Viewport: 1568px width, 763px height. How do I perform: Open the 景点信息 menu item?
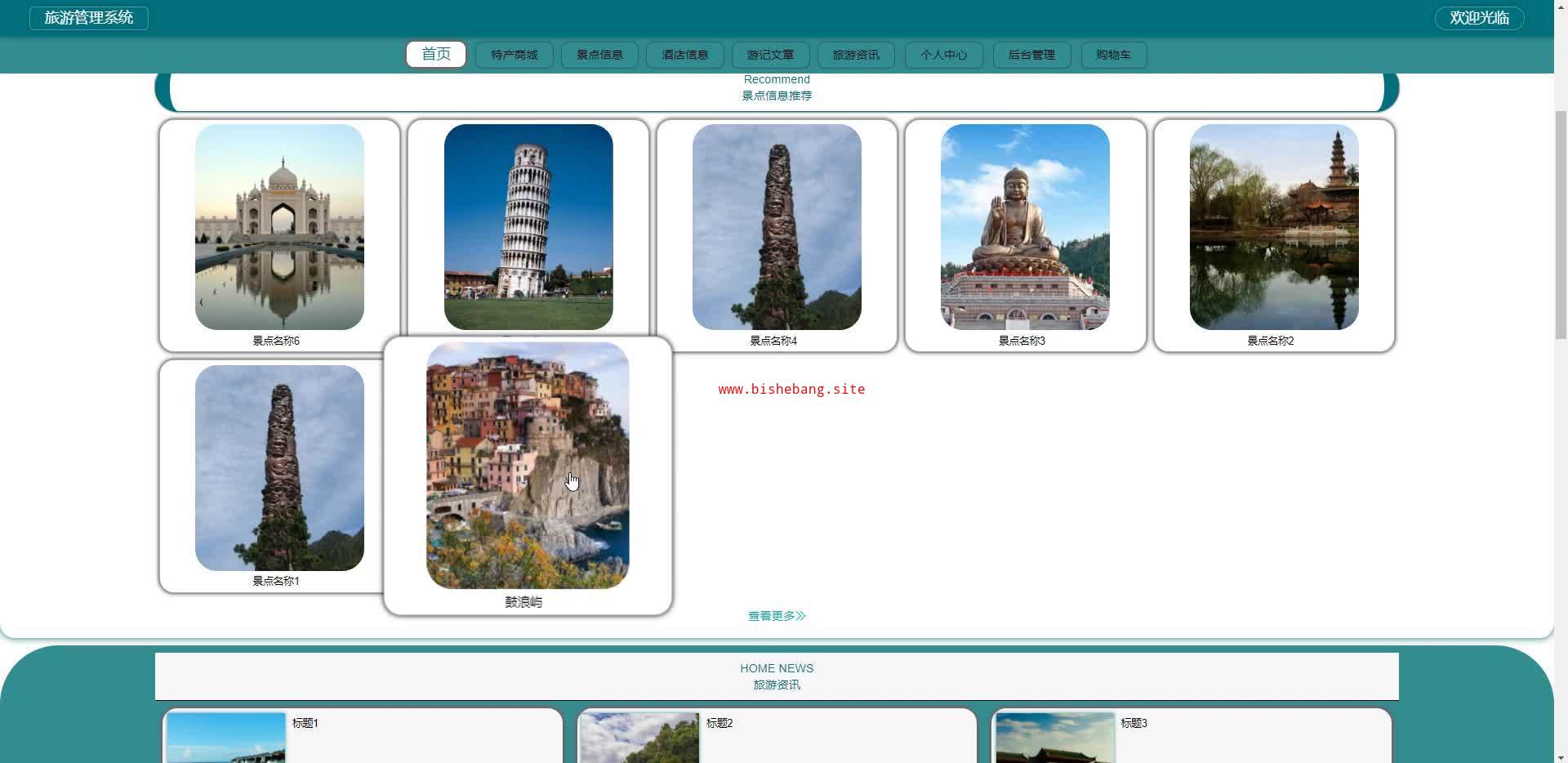(599, 55)
